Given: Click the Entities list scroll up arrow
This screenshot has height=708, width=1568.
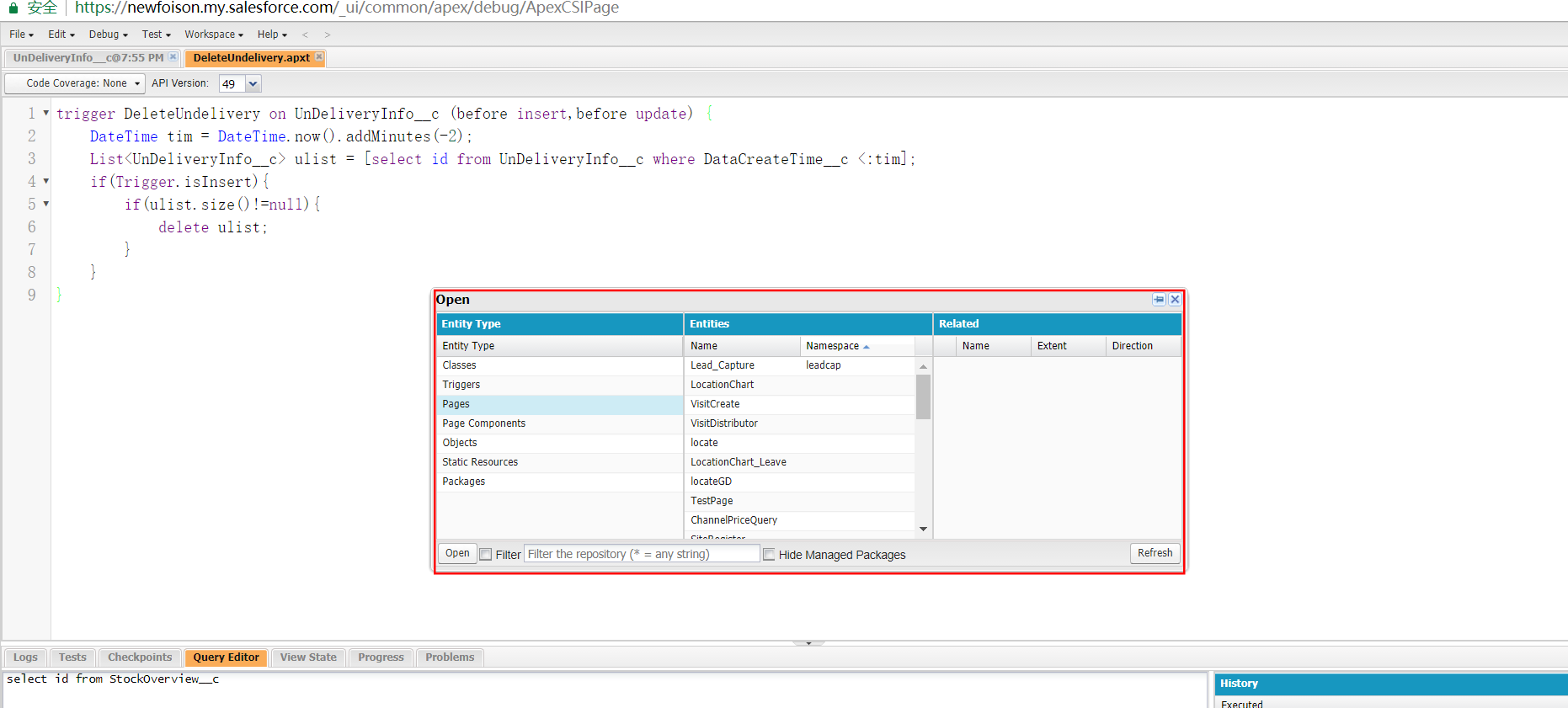Looking at the screenshot, I should point(923,366).
